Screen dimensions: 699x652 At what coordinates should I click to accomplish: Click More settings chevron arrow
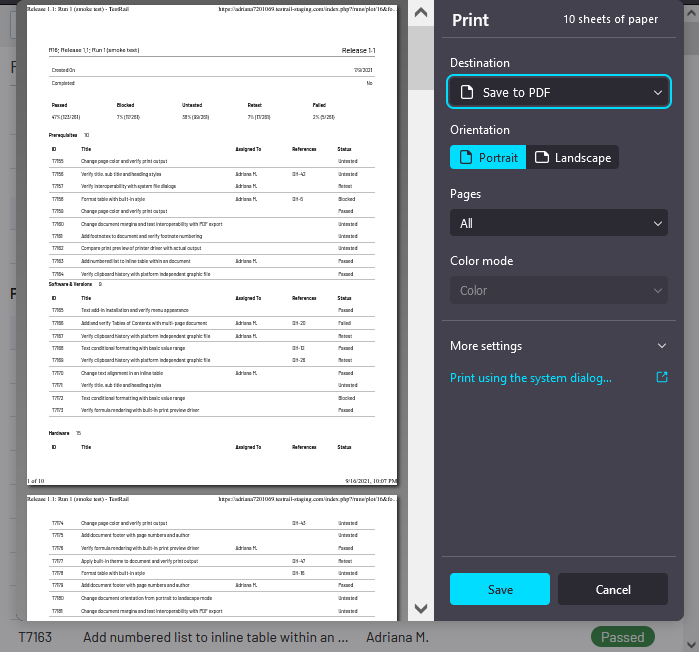pyautogui.click(x=661, y=346)
